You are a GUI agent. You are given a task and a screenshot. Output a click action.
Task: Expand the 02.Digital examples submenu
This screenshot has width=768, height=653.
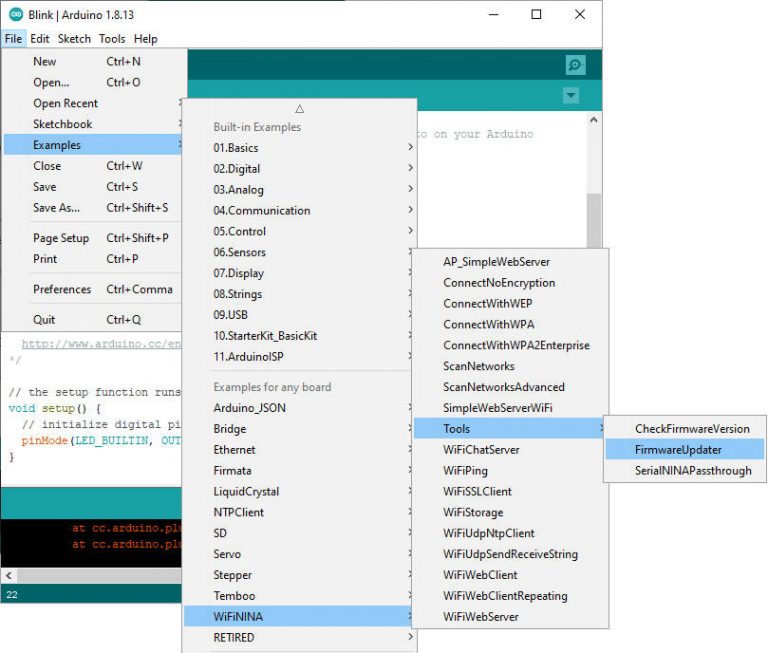[299, 169]
